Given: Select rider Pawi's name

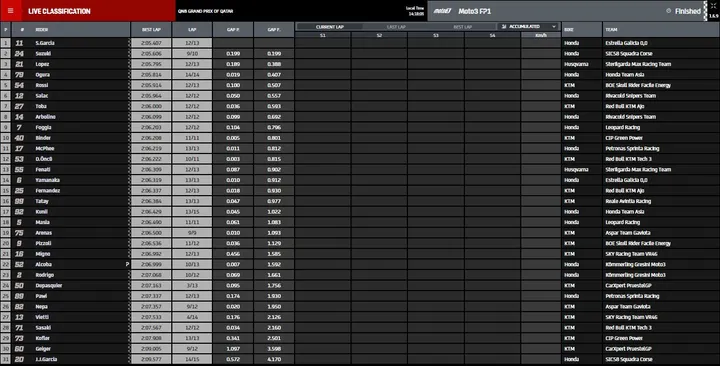Looking at the screenshot, I should (41, 296).
